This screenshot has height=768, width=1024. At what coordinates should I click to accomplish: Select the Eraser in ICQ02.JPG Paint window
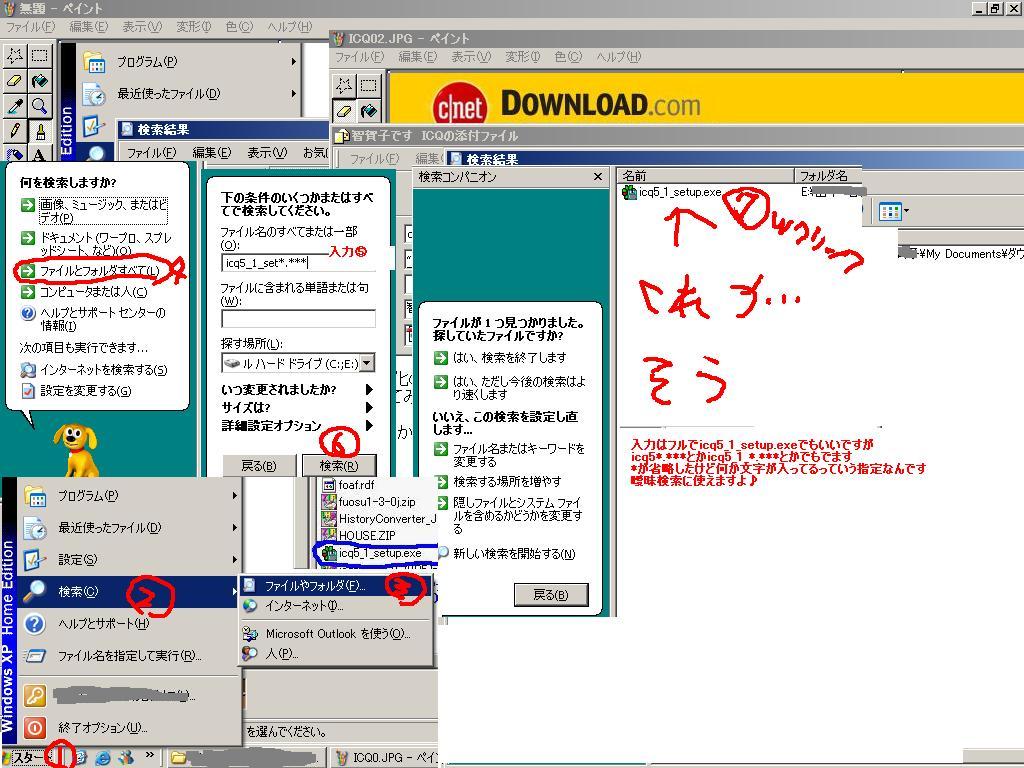tap(344, 110)
